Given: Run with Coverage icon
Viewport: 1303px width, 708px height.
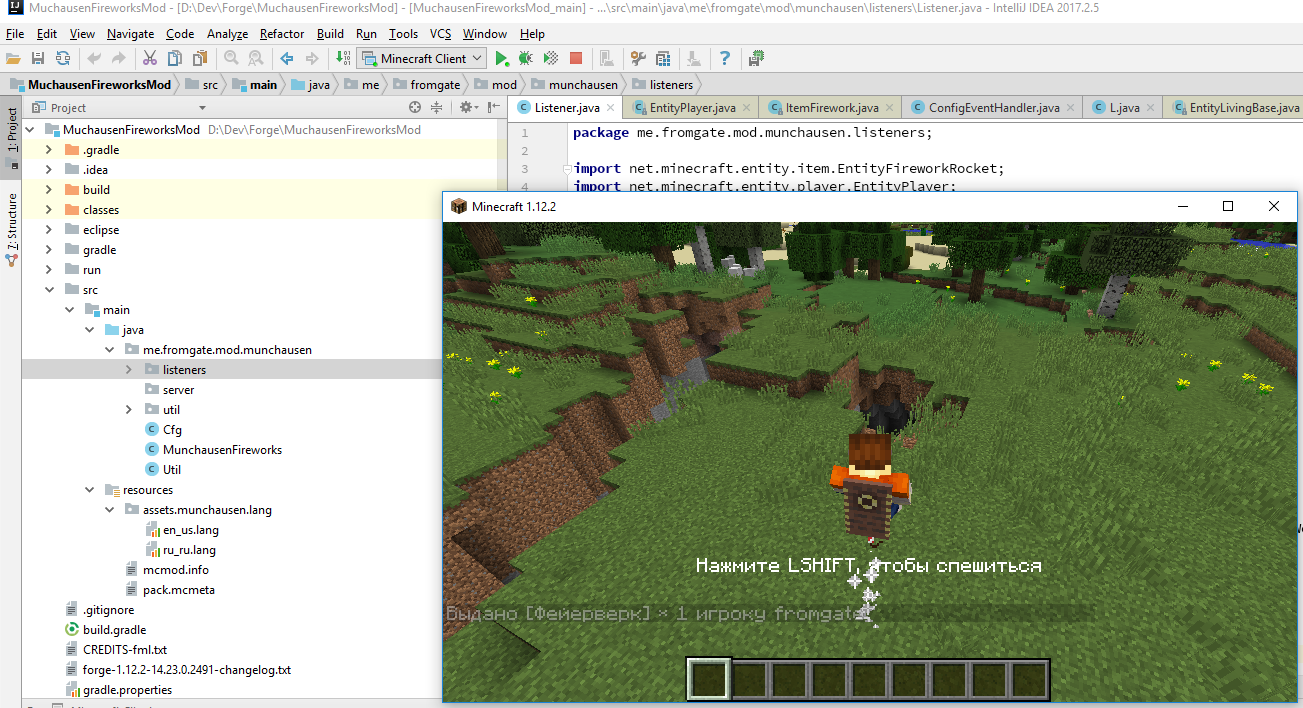Looking at the screenshot, I should pos(550,59).
